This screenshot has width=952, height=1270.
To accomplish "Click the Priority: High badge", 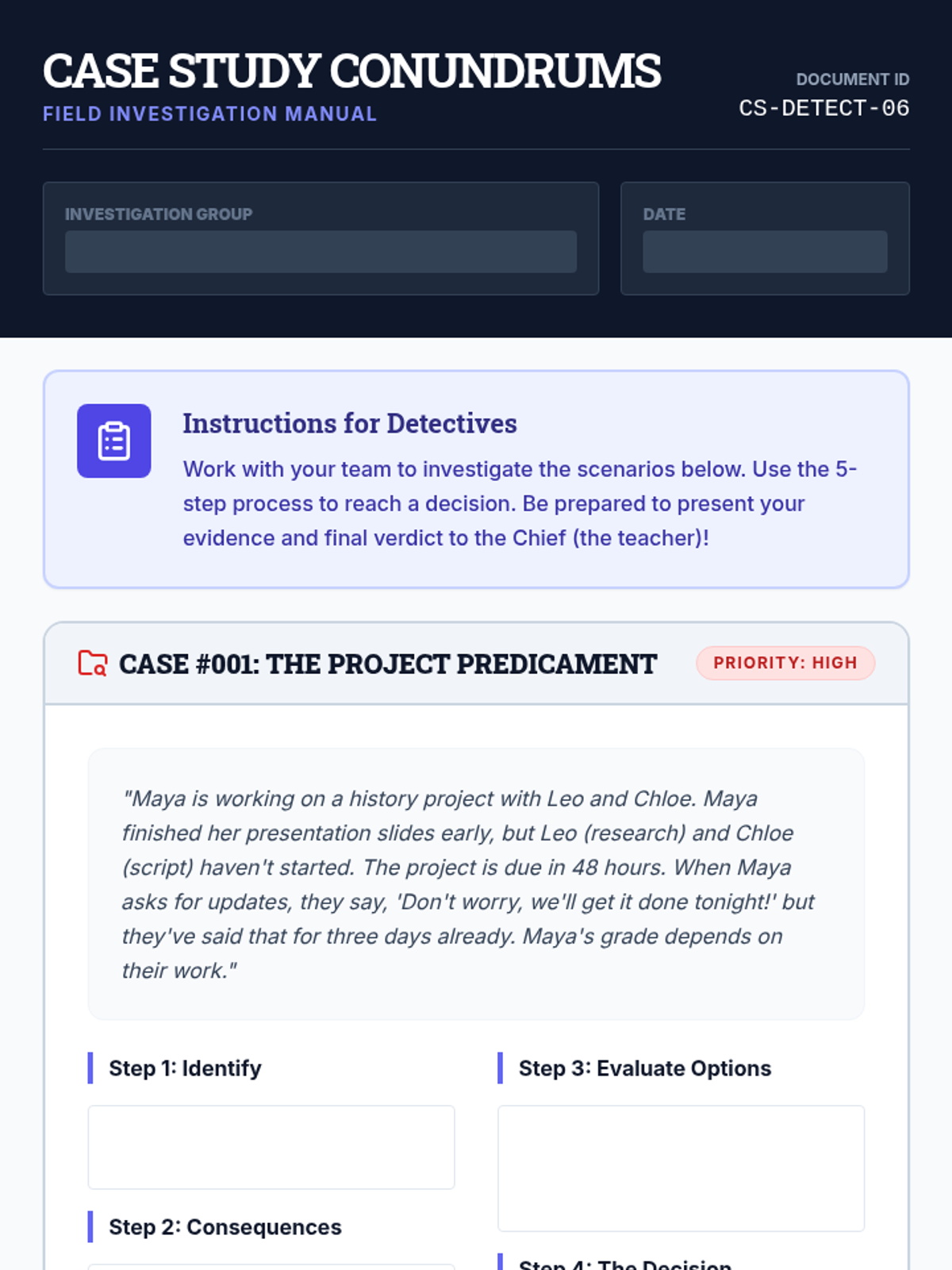I will tap(785, 663).
